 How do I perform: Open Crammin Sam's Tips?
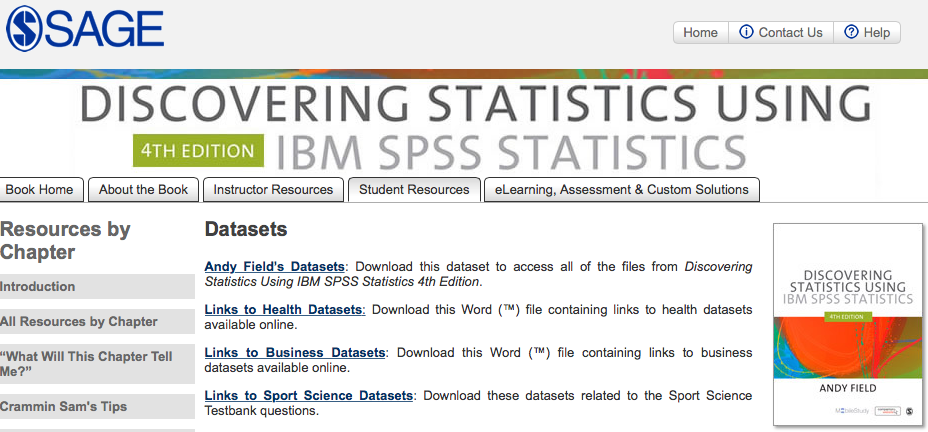(x=97, y=407)
